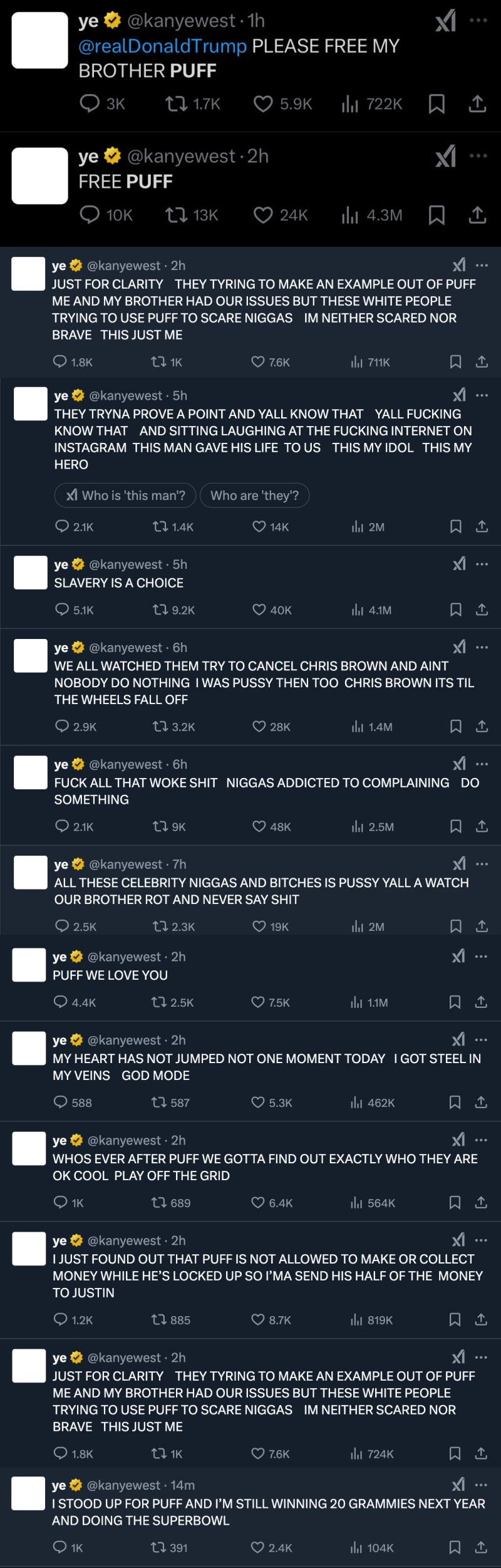Open more options on 'SLAVERY IS A CHOICE' tweet

482,564
